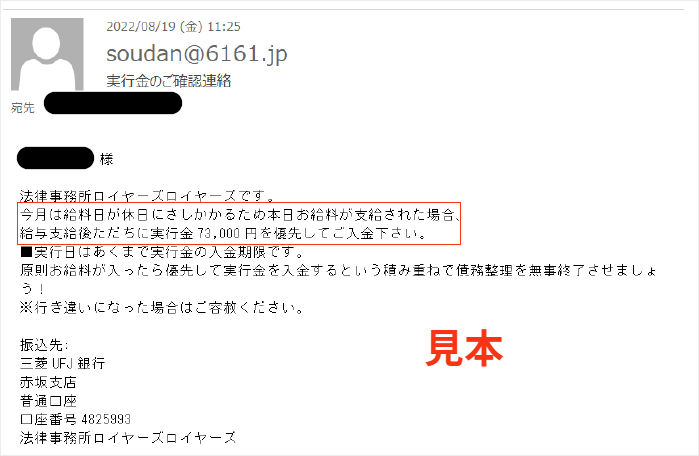Click the line starting ■実行日はあくまで

point(162,252)
